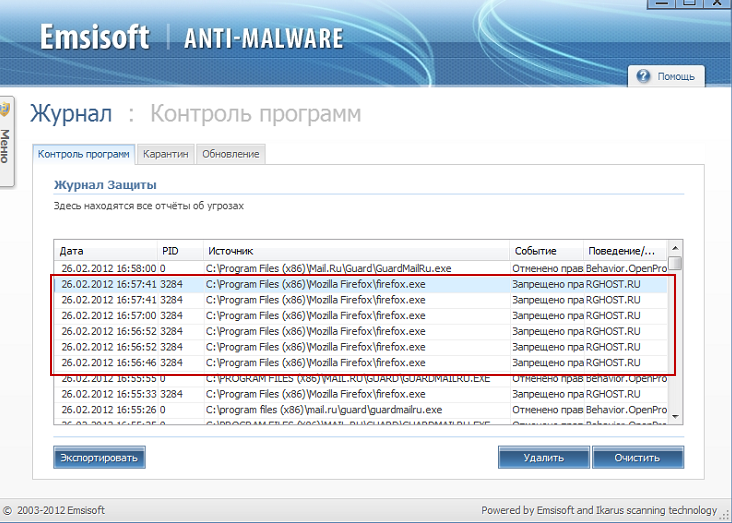Viewport: 732px width, 523px height.
Task: Sort by the Поведение/... column header
Action: [x=626, y=251]
